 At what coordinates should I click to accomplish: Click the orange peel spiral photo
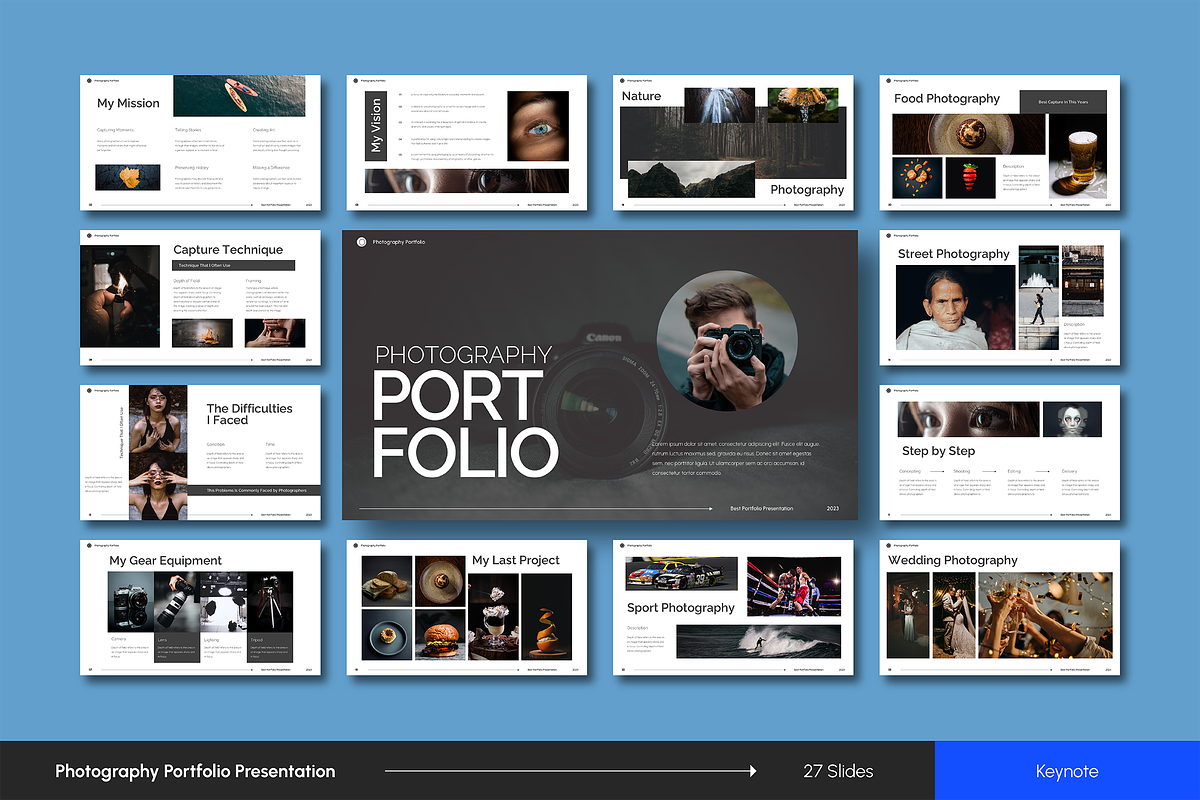point(547,616)
